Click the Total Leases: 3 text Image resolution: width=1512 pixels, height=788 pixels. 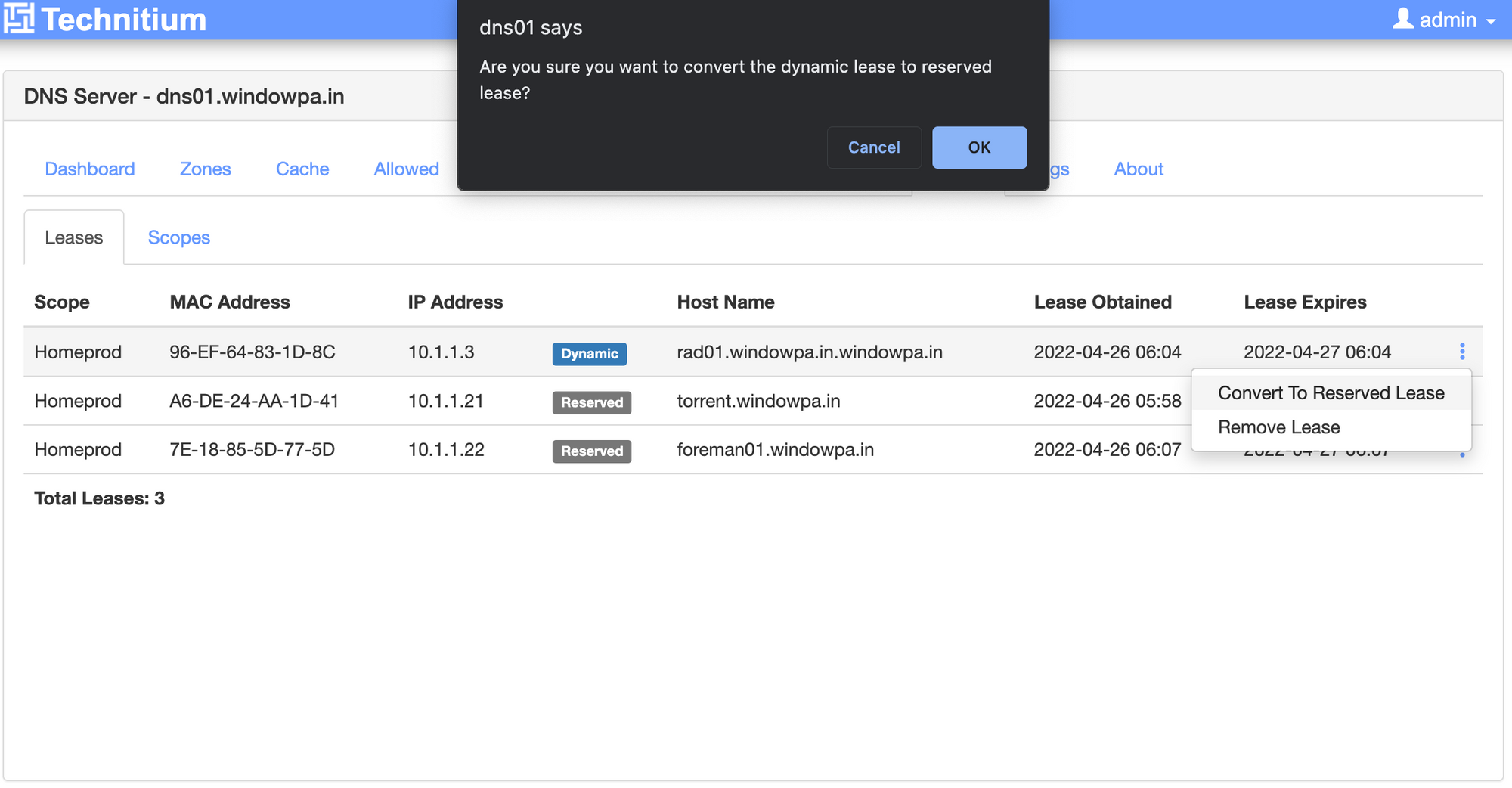coord(99,498)
